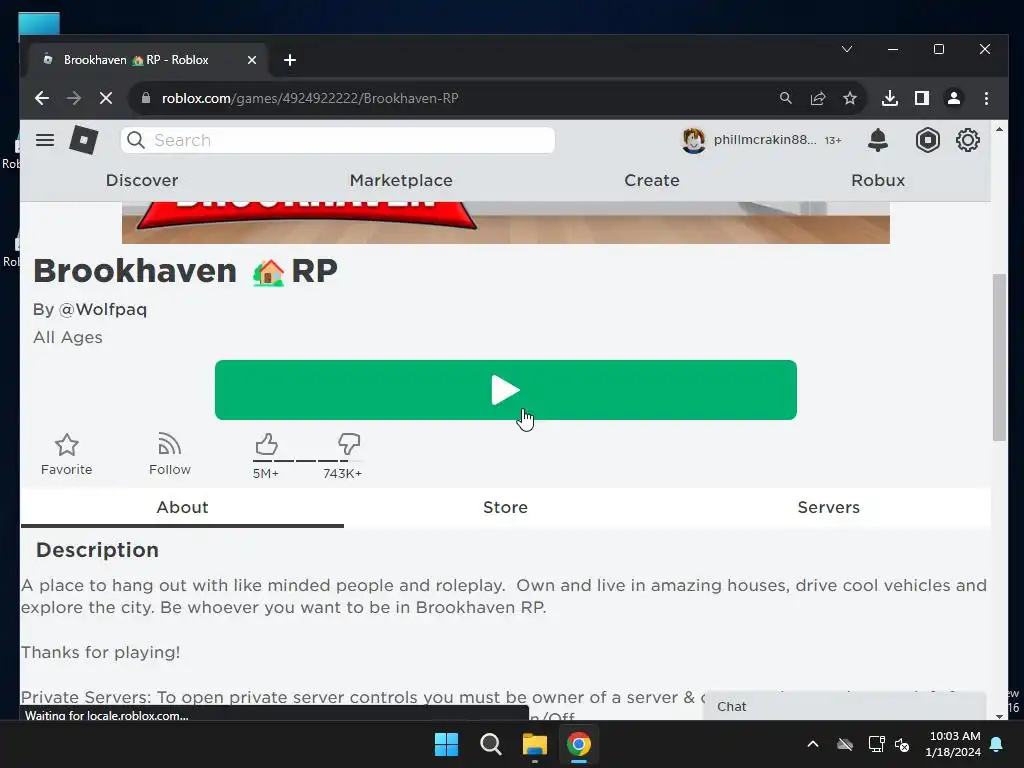1024x768 pixels.
Task: Click the All Ages rating link
Action: coord(68,337)
